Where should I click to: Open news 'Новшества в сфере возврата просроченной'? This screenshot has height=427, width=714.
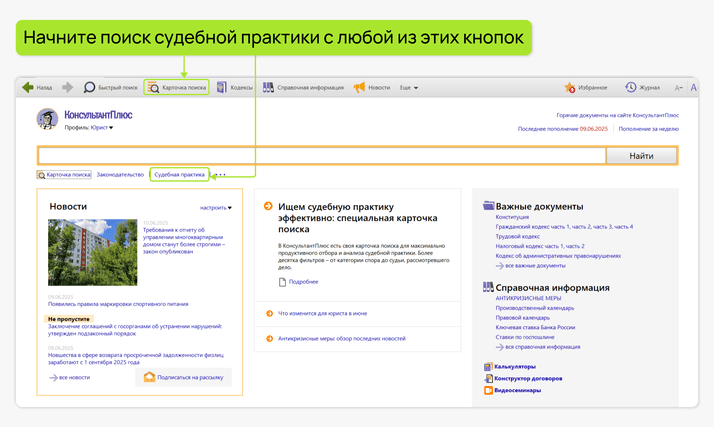click(x=136, y=358)
